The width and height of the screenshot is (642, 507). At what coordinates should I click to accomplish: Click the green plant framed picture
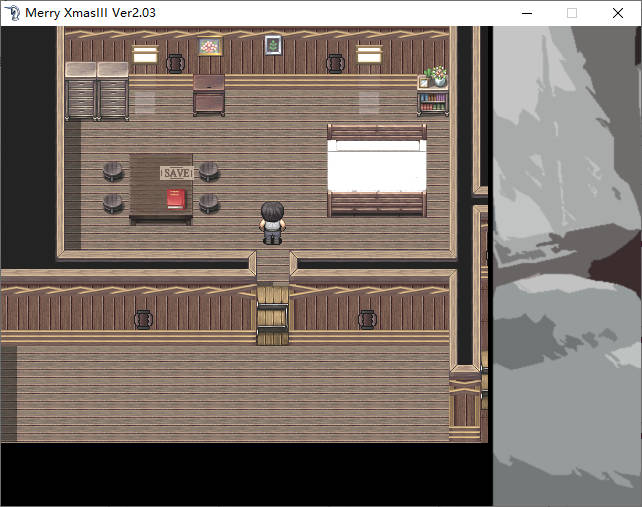(272, 45)
